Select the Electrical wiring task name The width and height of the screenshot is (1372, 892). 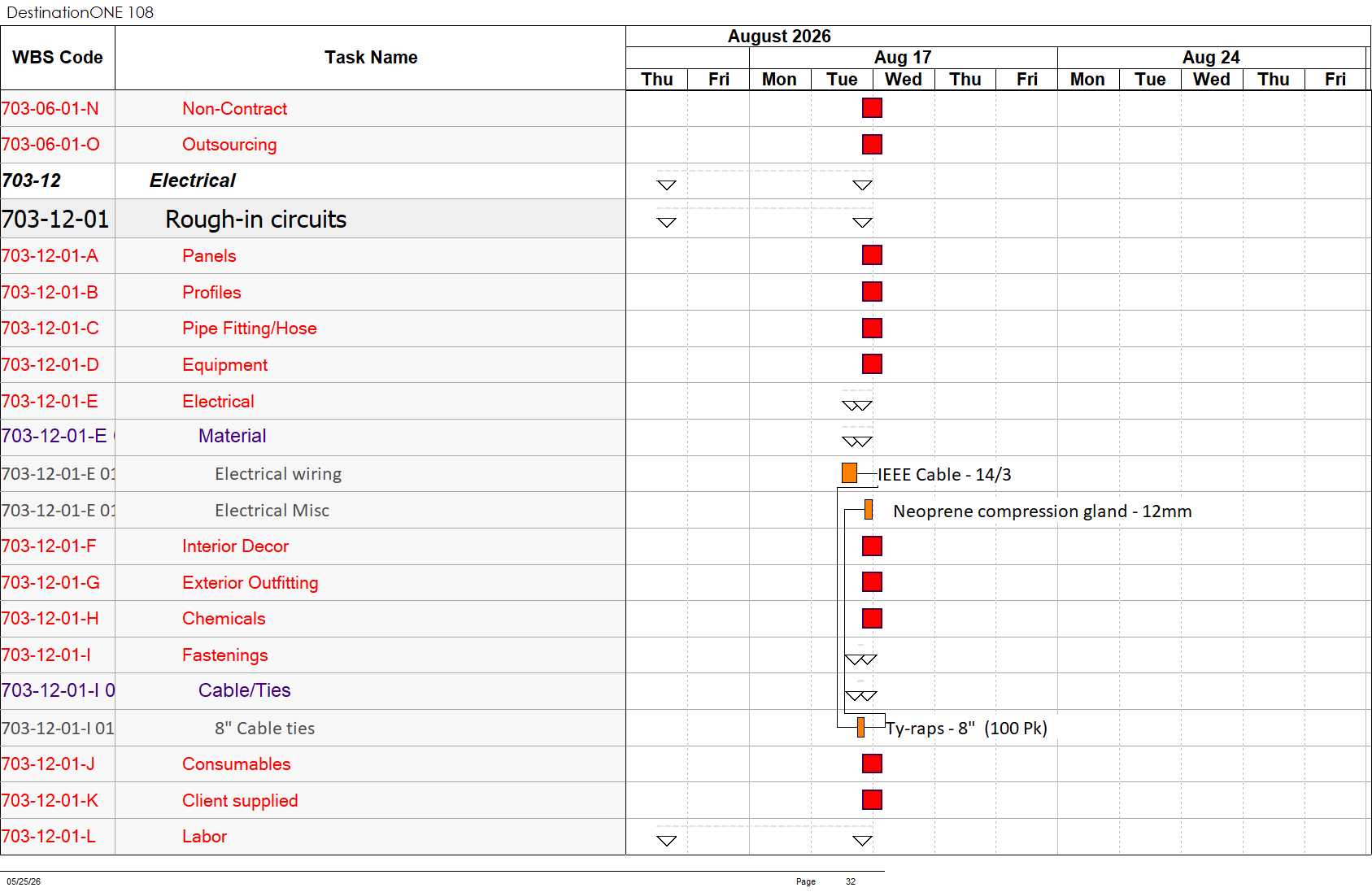pyautogui.click(x=278, y=474)
